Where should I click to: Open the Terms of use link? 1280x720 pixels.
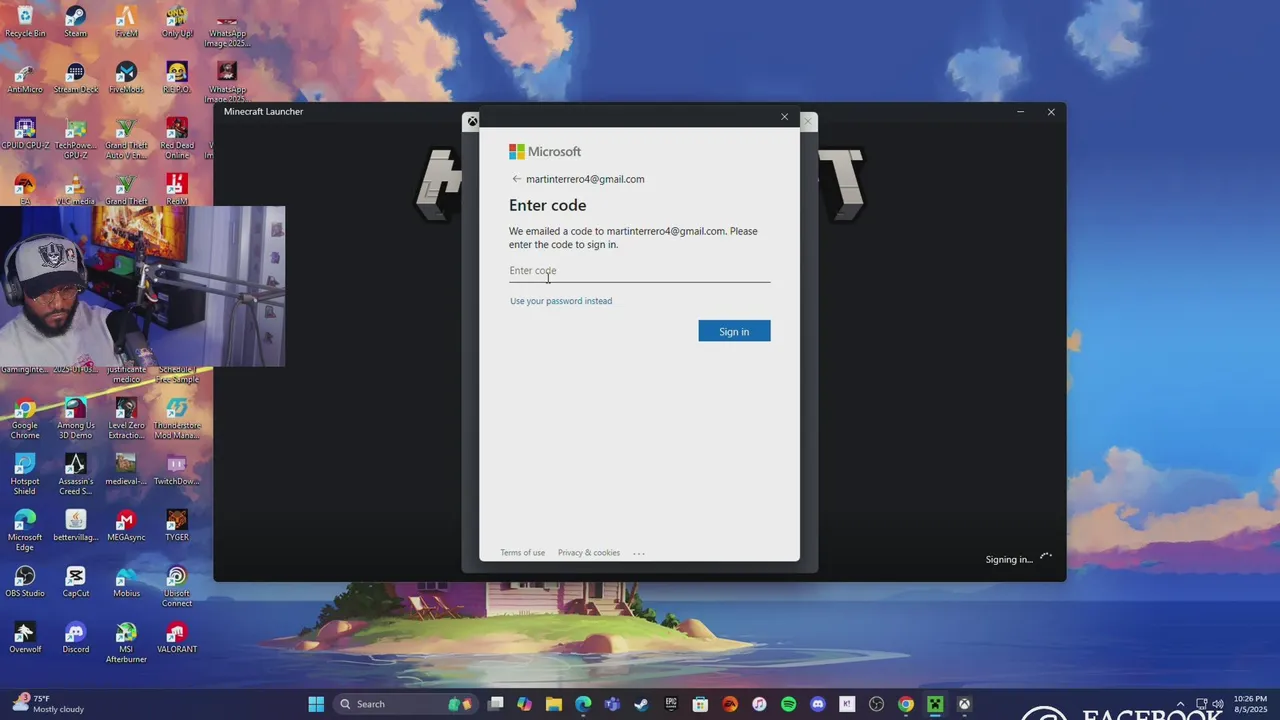pyautogui.click(x=522, y=553)
